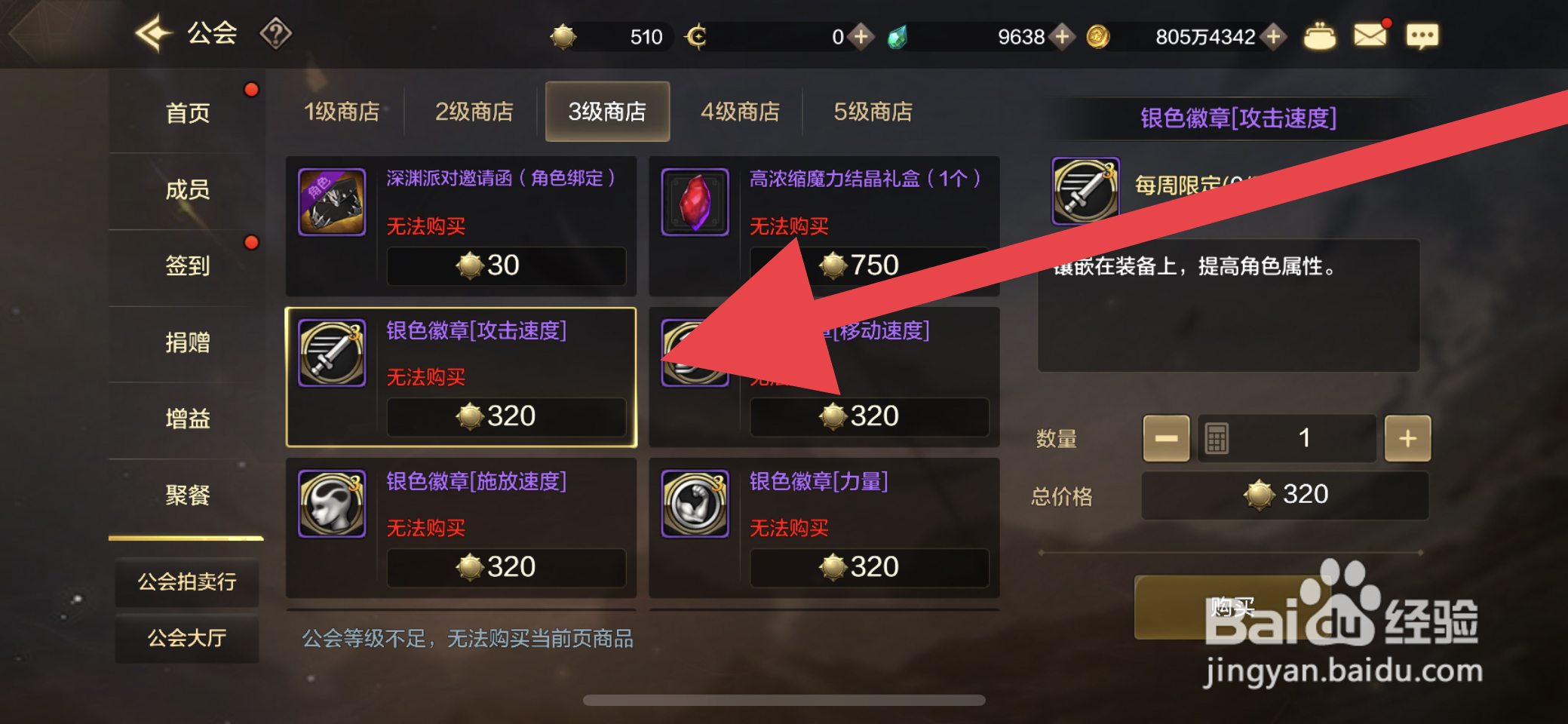Tap the back arrow icon beside 公会
This screenshot has height=724, width=1568.
point(153,34)
